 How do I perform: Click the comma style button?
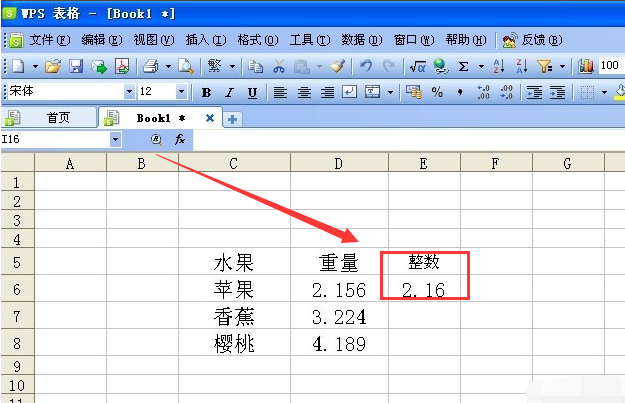click(460, 92)
